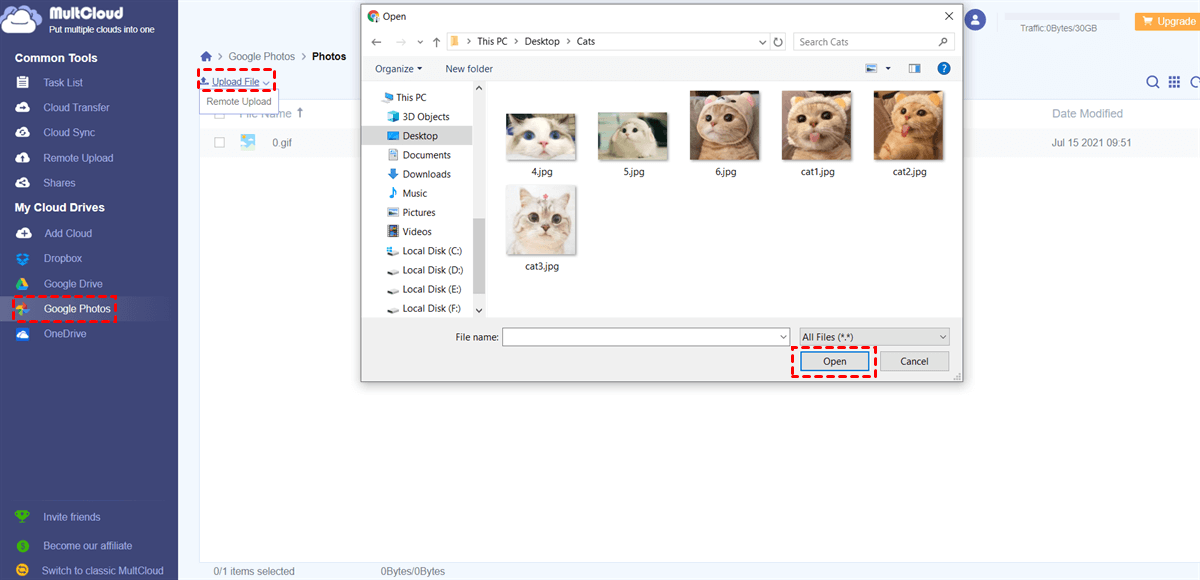Image resolution: width=1200 pixels, height=580 pixels.
Task: Select Documents in navigation tree
Action: (418, 155)
